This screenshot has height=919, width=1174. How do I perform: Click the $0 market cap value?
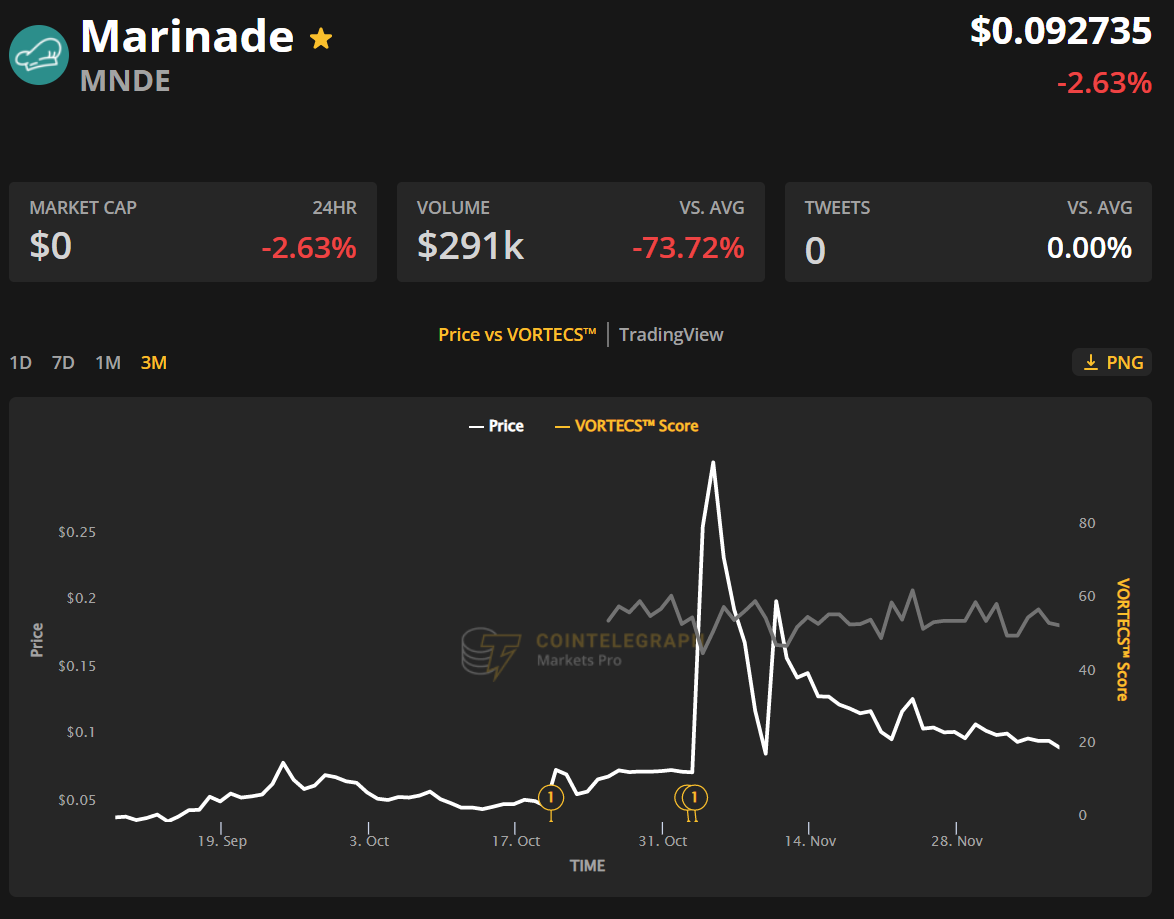[50, 246]
